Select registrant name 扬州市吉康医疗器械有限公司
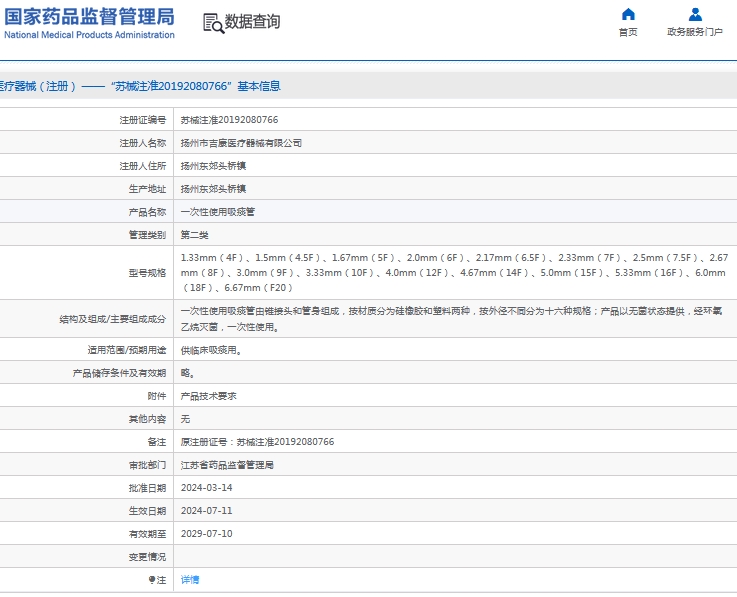Image resolution: width=737 pixels, height=597 pixels. coord(241,143)
